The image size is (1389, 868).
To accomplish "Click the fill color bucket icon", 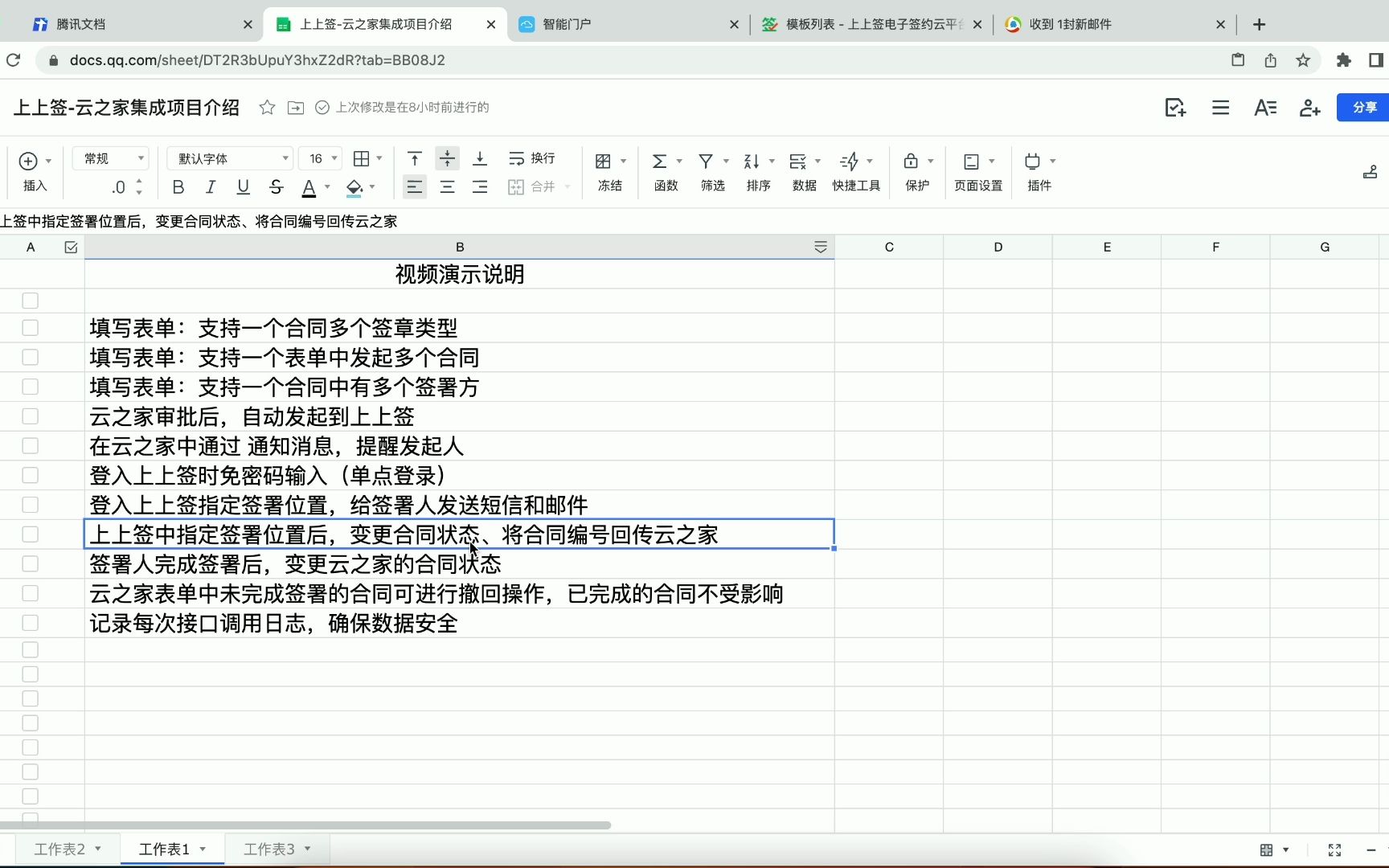I will (x=354, y=187).
